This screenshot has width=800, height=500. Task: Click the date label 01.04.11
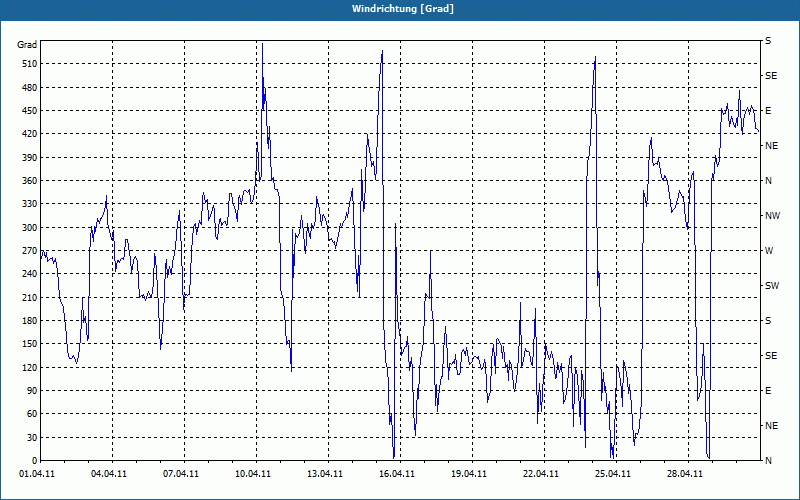(37, 474)
